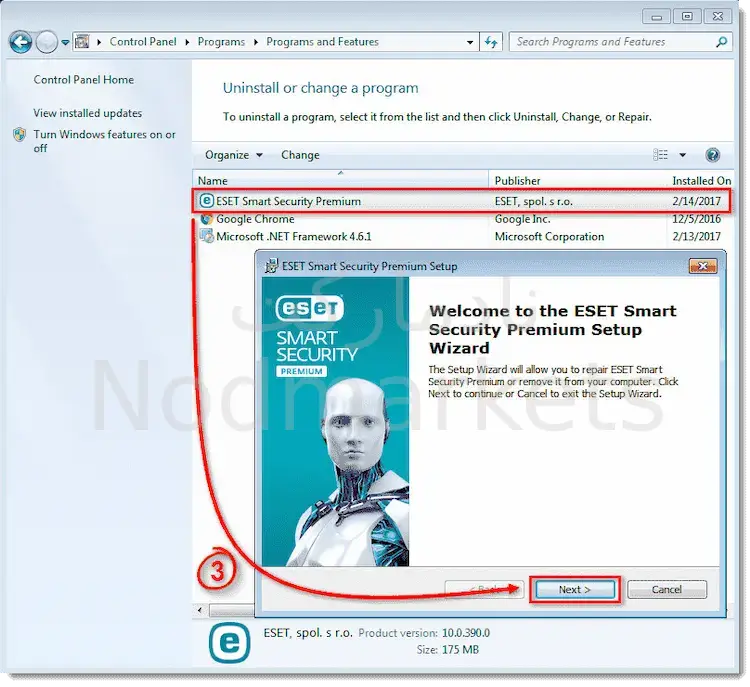
Task: Open View installed updates link
Action: [x=88, y=113]
